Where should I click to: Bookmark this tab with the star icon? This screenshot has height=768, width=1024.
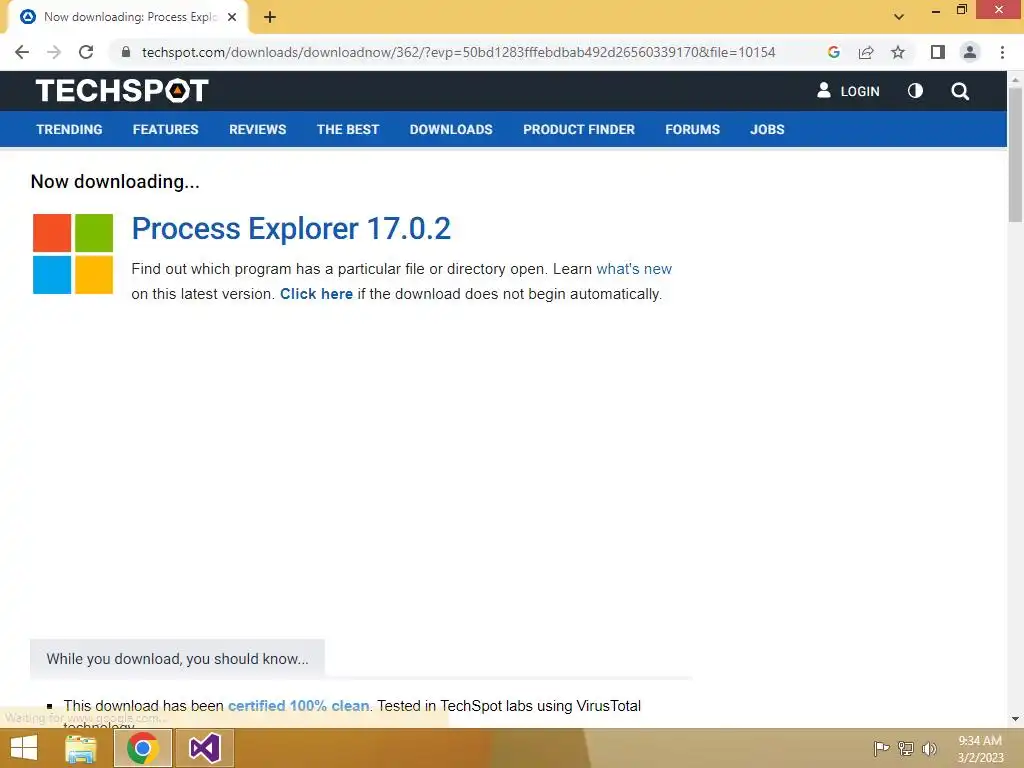coord(898,52)
